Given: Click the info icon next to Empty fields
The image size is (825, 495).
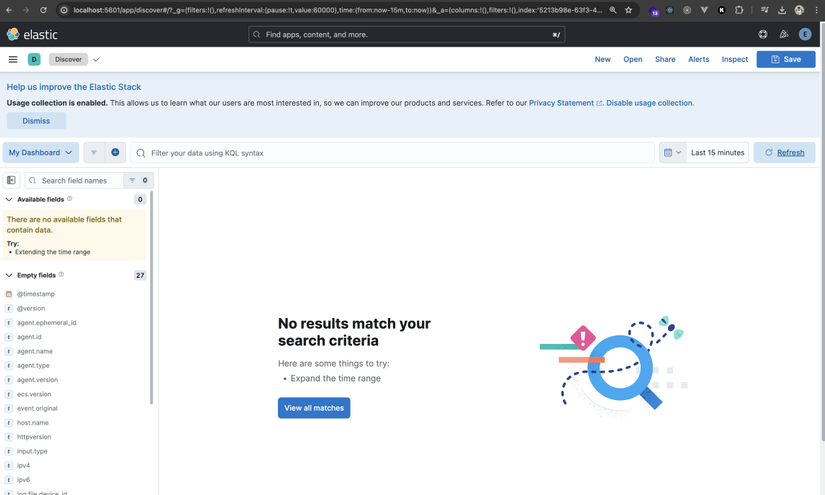Looking at the screenshot, I should [x=61, y=275].
